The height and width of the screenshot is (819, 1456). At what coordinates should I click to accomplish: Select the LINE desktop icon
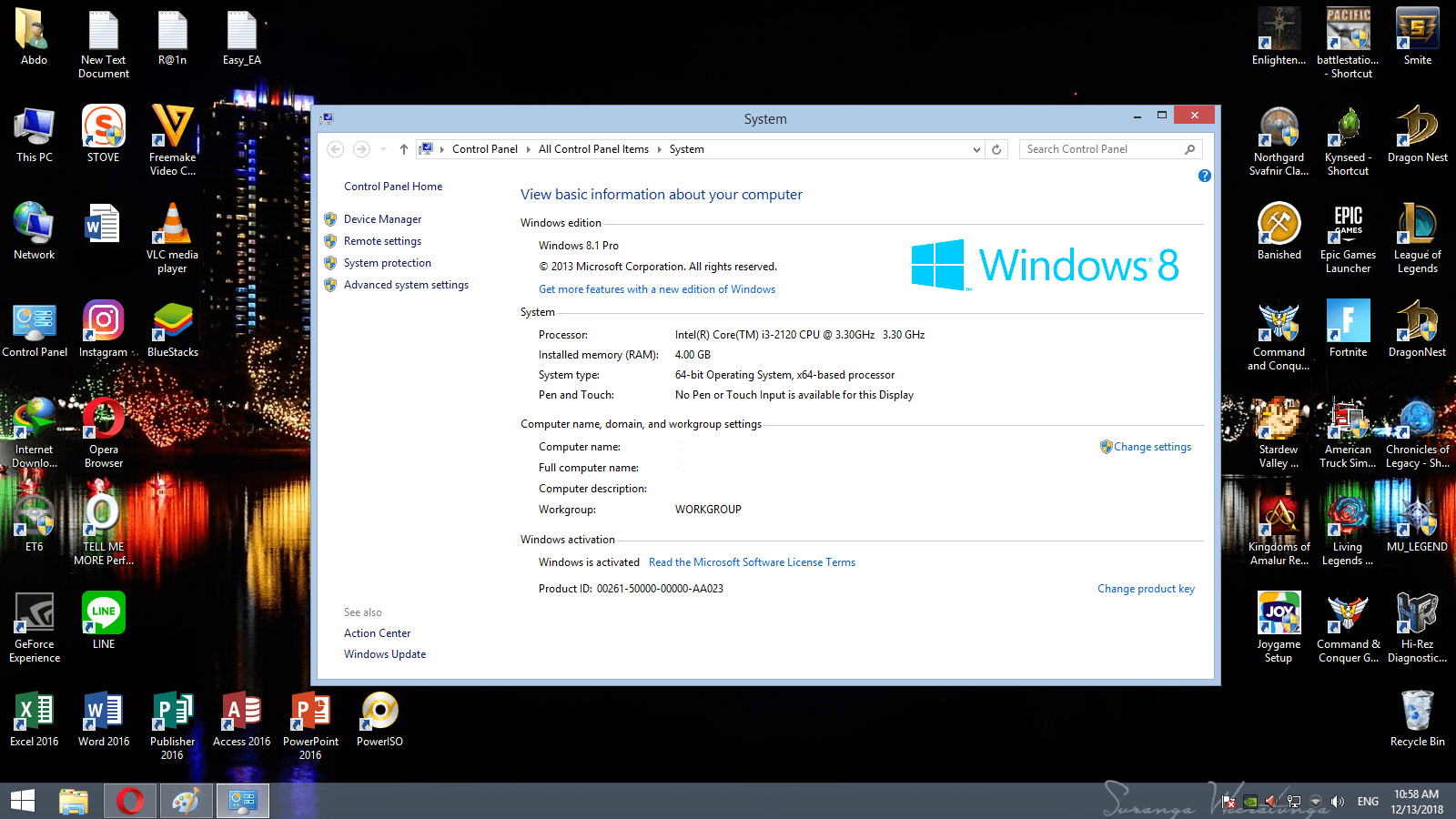[104, 622]
